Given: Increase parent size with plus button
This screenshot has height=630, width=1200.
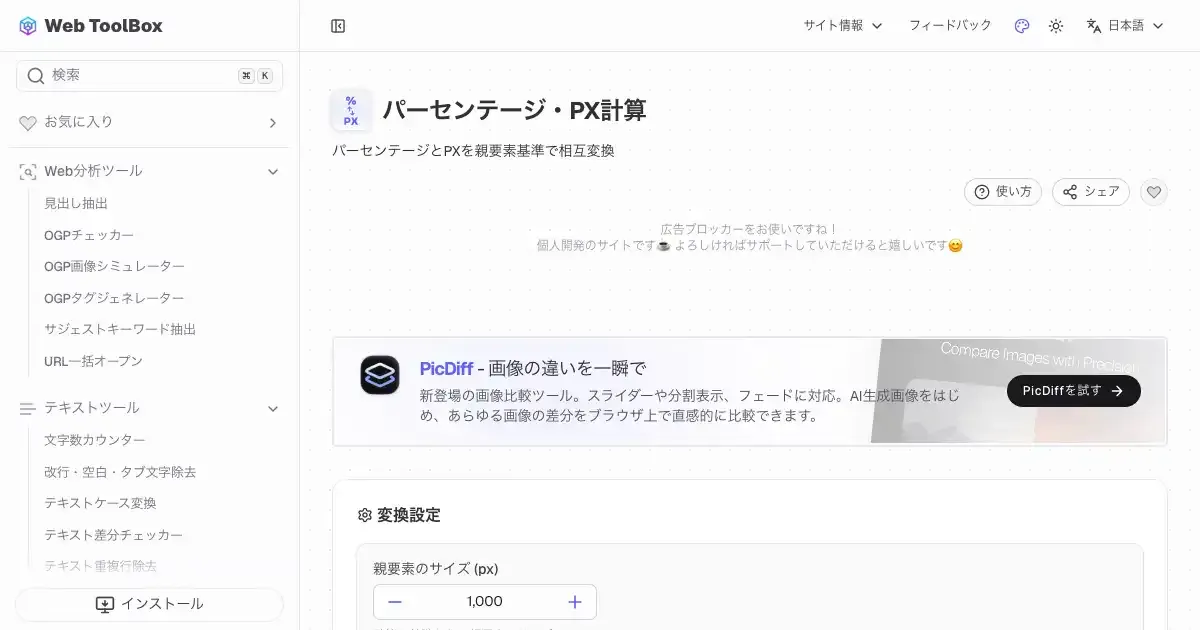Looking at the screenshot, I should [575, 602].
